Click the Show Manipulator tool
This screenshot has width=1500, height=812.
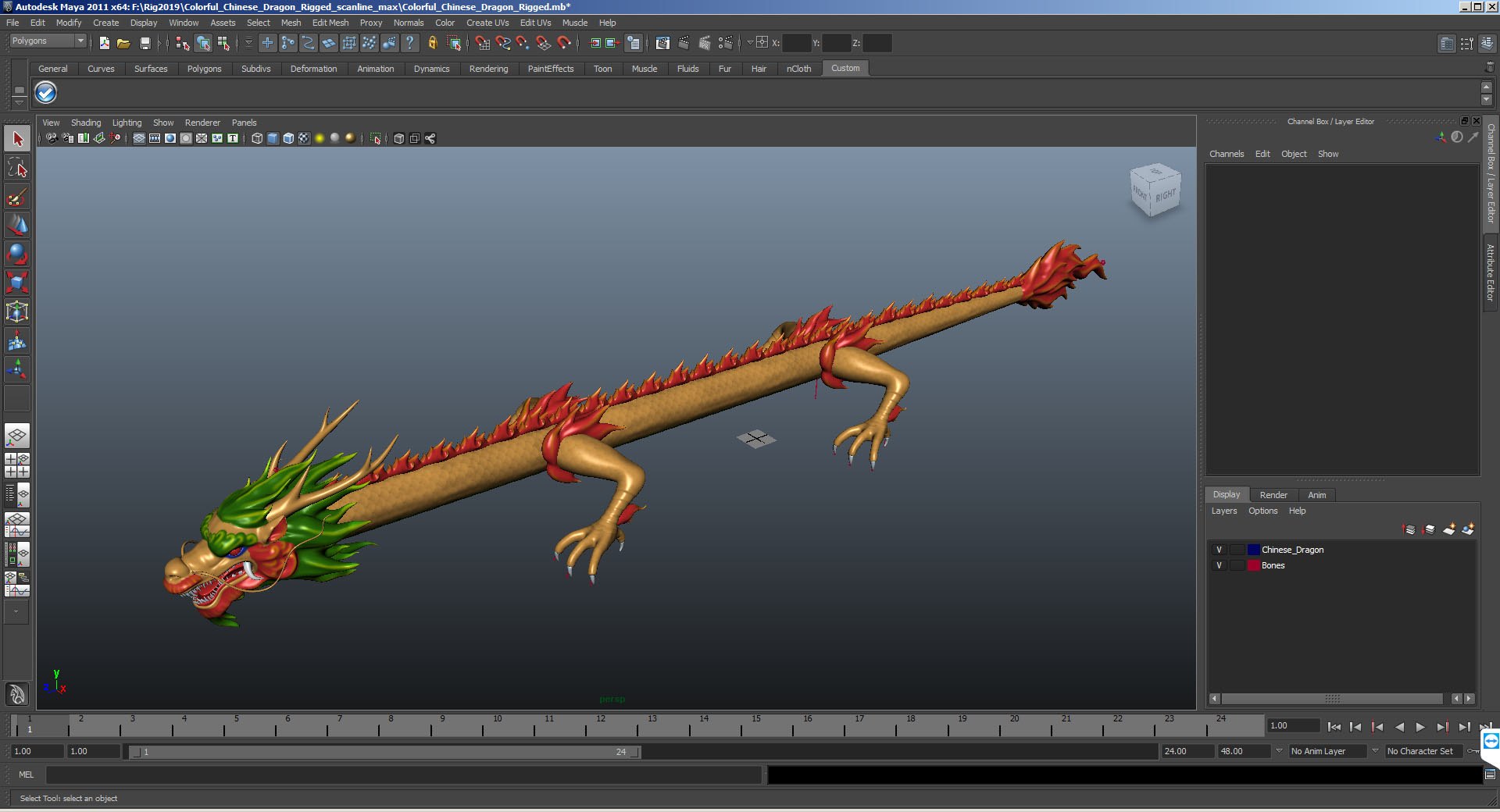[x=17, y=369]
